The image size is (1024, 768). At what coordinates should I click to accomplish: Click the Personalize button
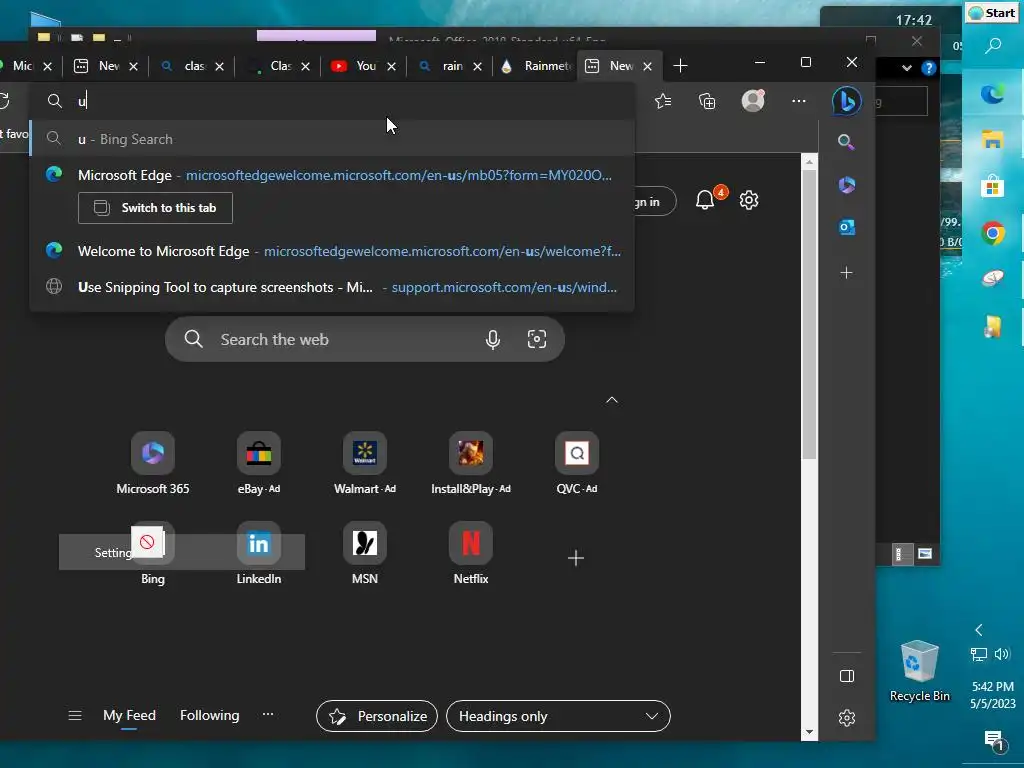point(377,716)
